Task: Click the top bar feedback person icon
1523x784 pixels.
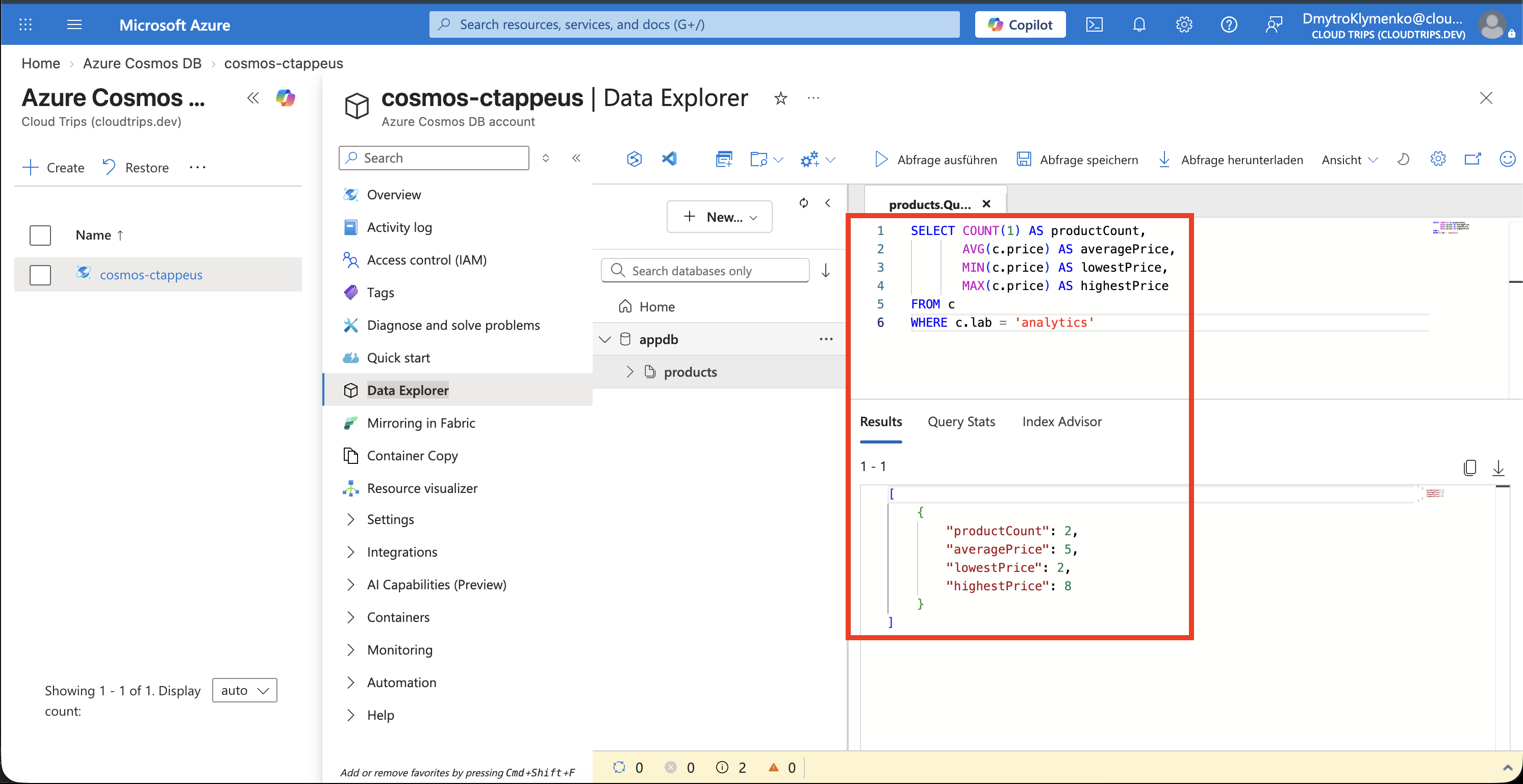Action: point(1274,24)
